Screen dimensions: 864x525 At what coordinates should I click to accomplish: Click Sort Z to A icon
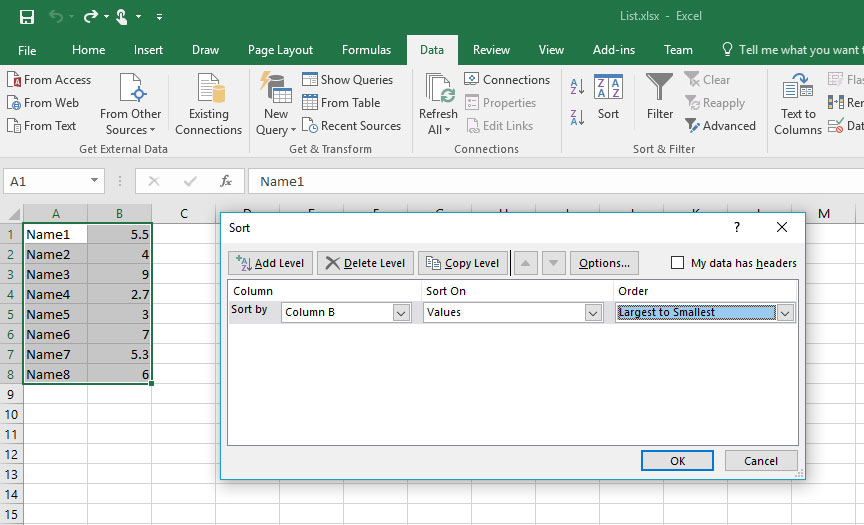click(x=578, y=117)
